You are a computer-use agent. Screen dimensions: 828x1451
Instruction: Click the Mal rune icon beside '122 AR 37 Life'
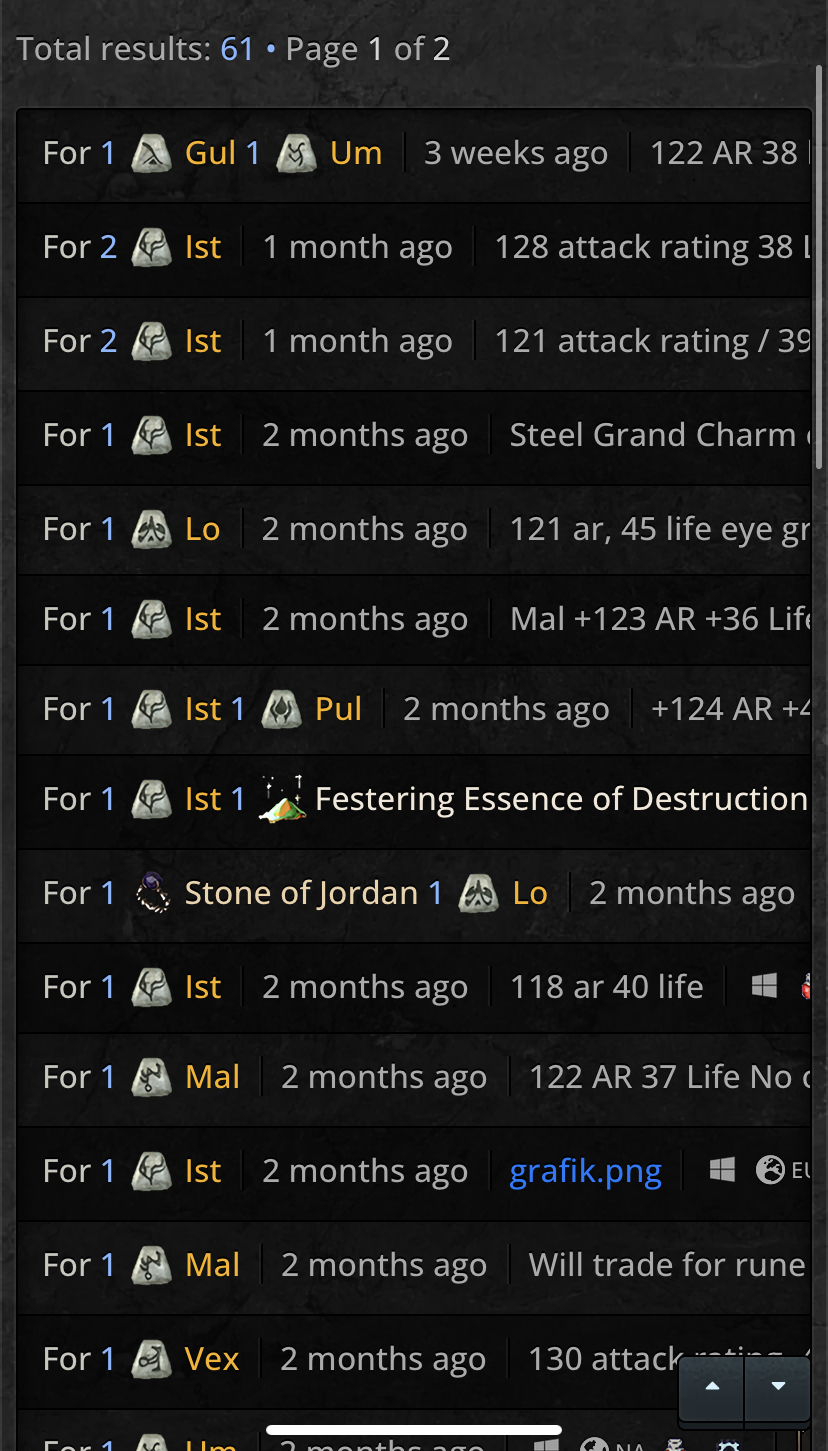152,1077
